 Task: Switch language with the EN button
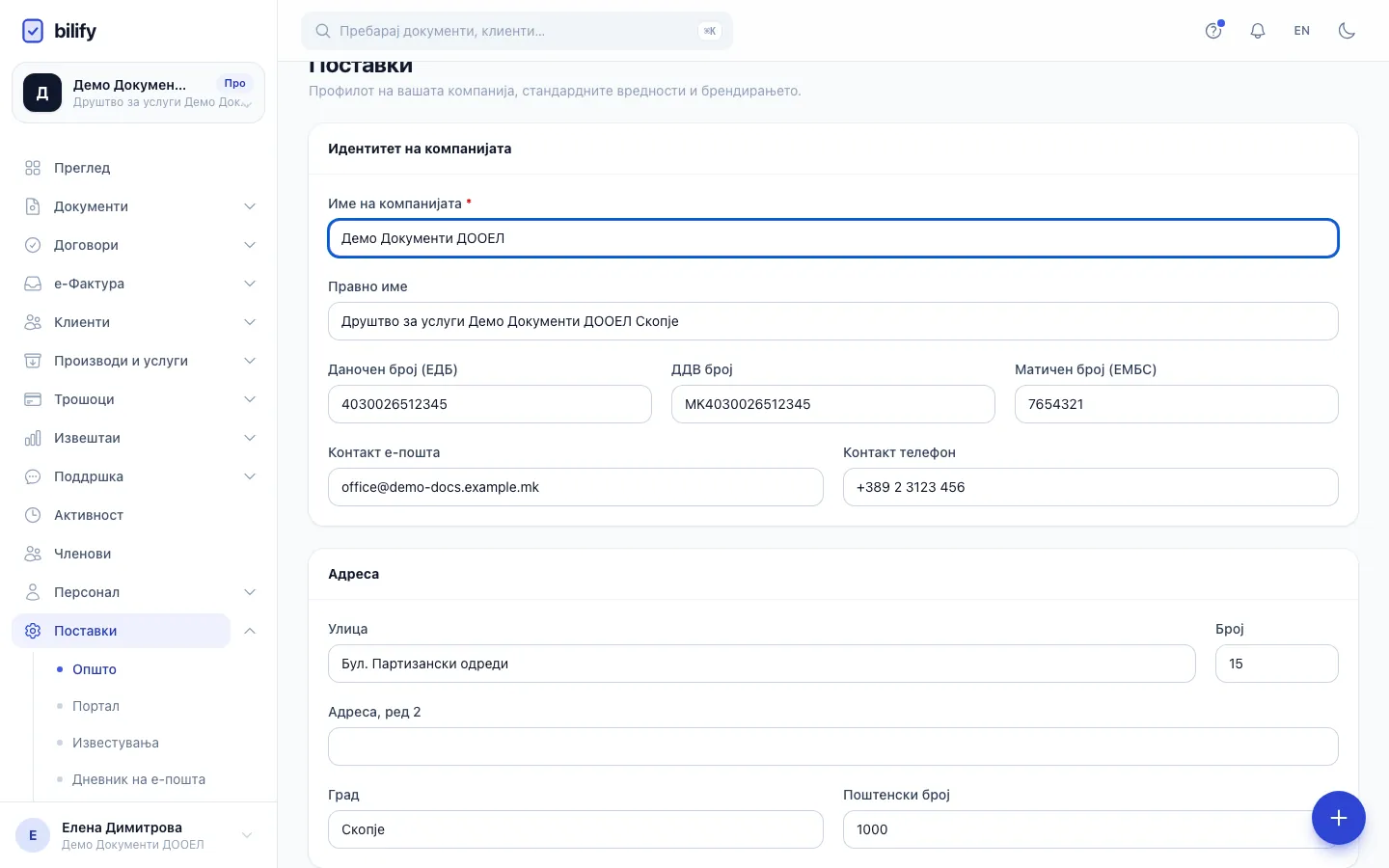[x=1302, y=31]
